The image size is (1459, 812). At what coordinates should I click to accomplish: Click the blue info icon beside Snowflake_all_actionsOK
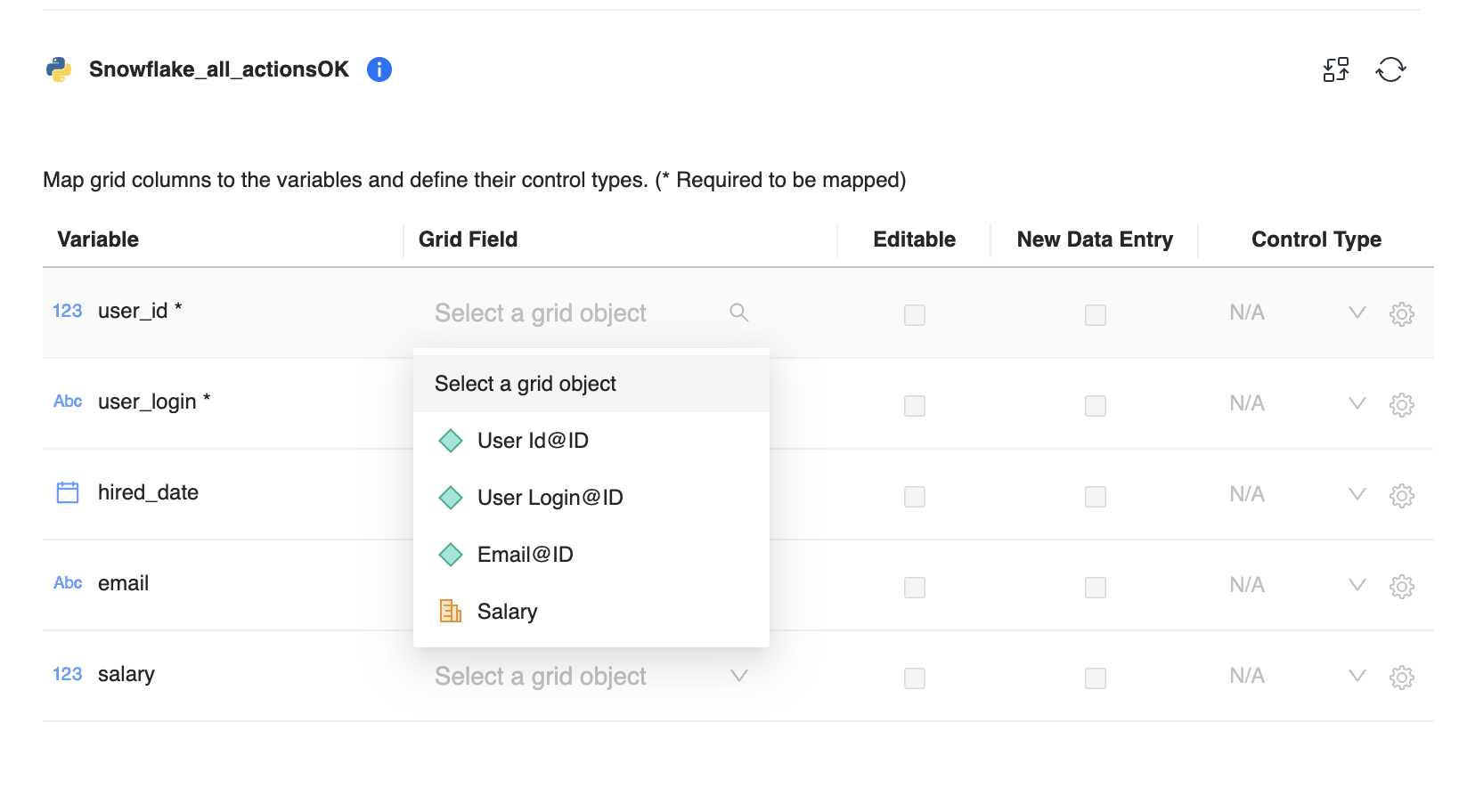tap(379, 69)
